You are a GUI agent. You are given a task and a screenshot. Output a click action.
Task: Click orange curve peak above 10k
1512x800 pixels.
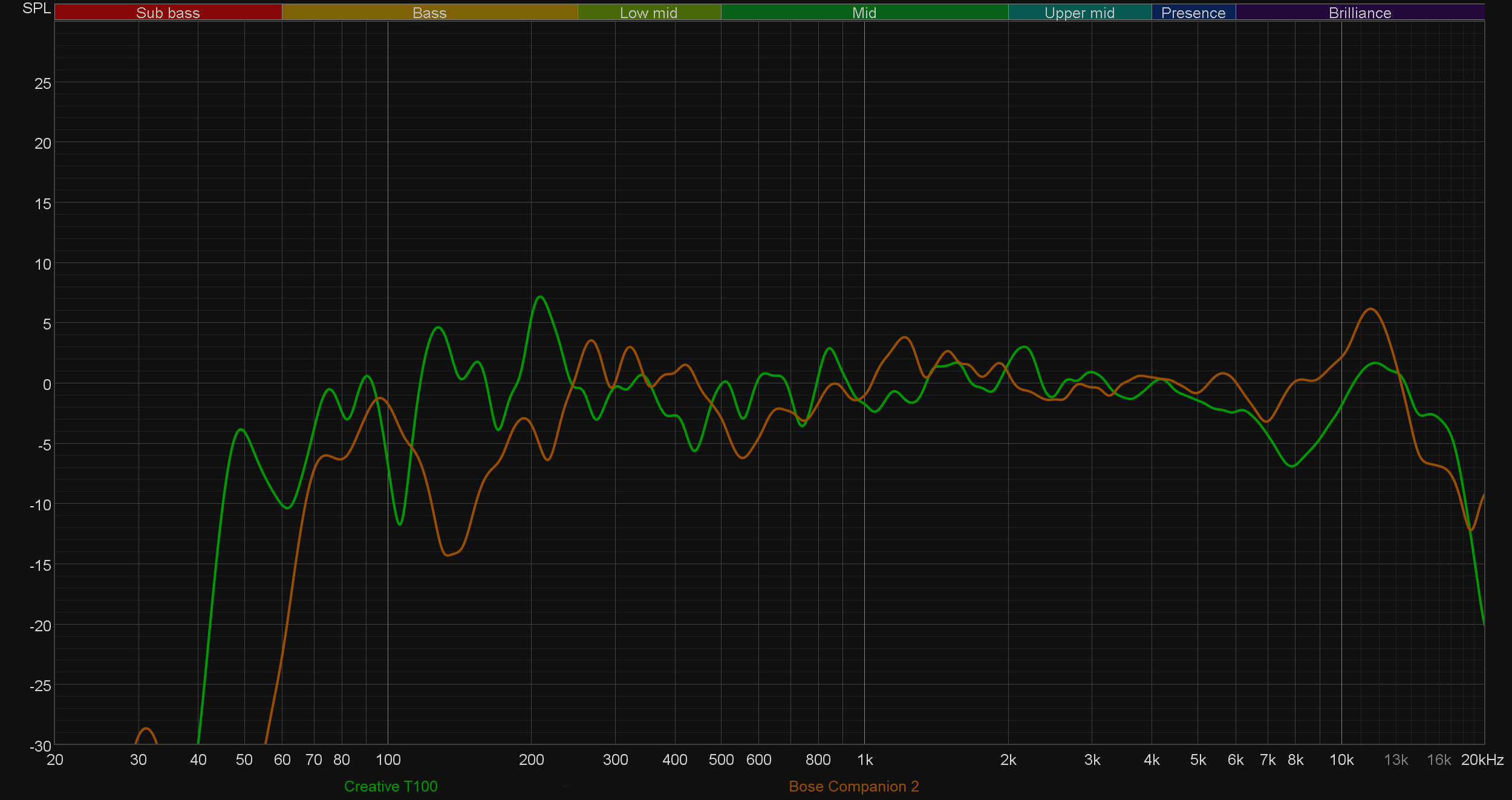(x=1371, y=309)
